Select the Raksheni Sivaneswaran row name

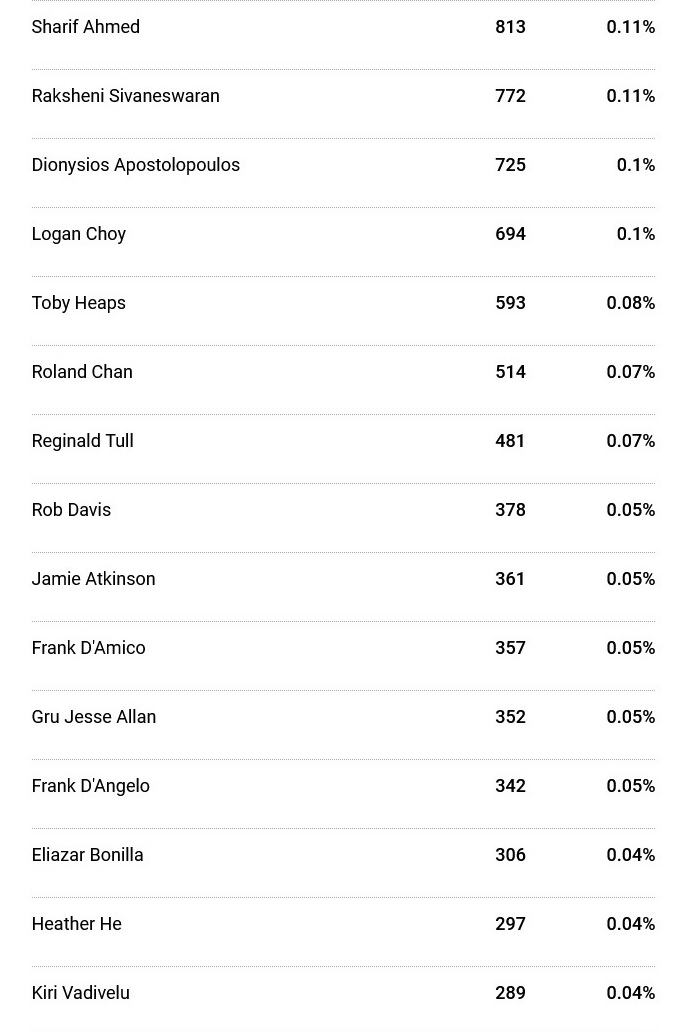coord(125,96)
